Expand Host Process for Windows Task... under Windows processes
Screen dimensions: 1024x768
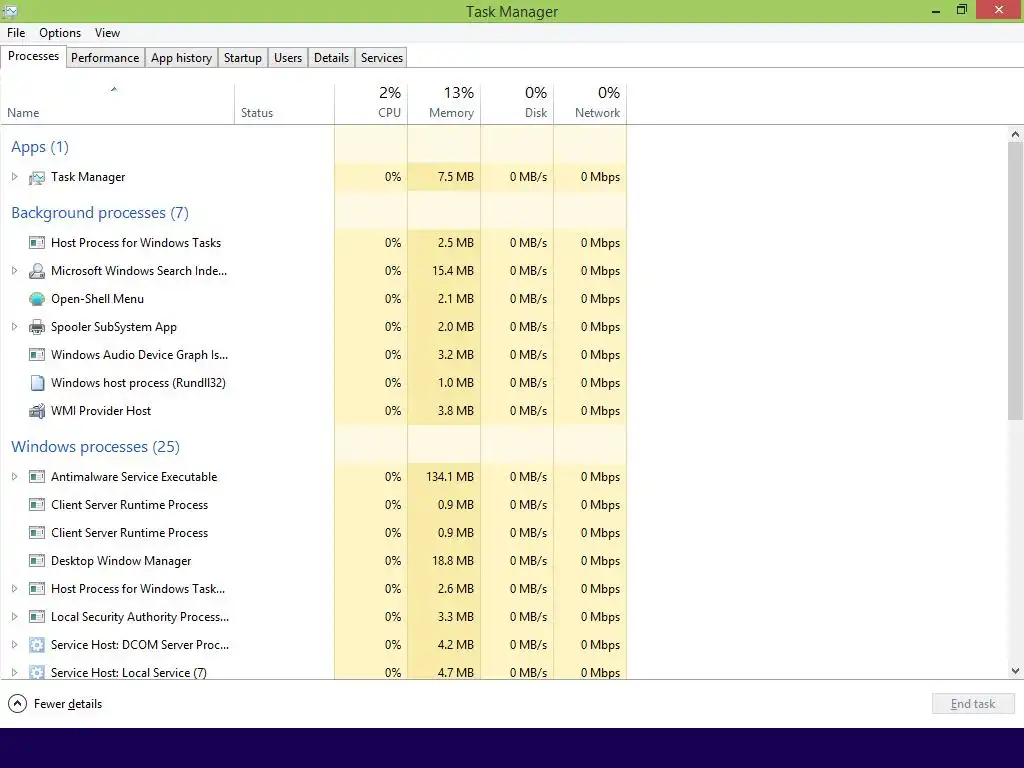pos(14,589)
